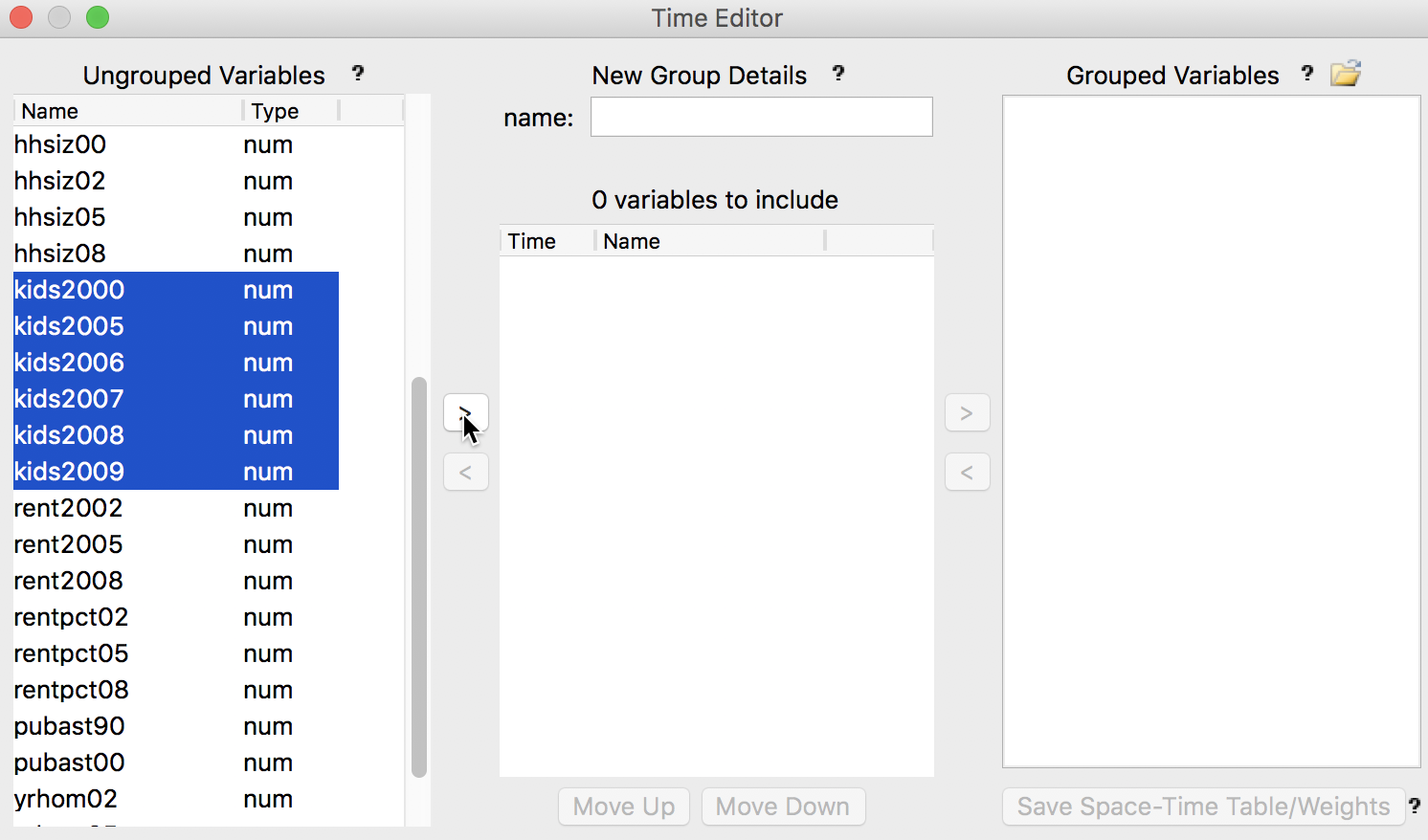Close the Time Editor window
This screenshot has height=840, width=1428.
(21, 17)
